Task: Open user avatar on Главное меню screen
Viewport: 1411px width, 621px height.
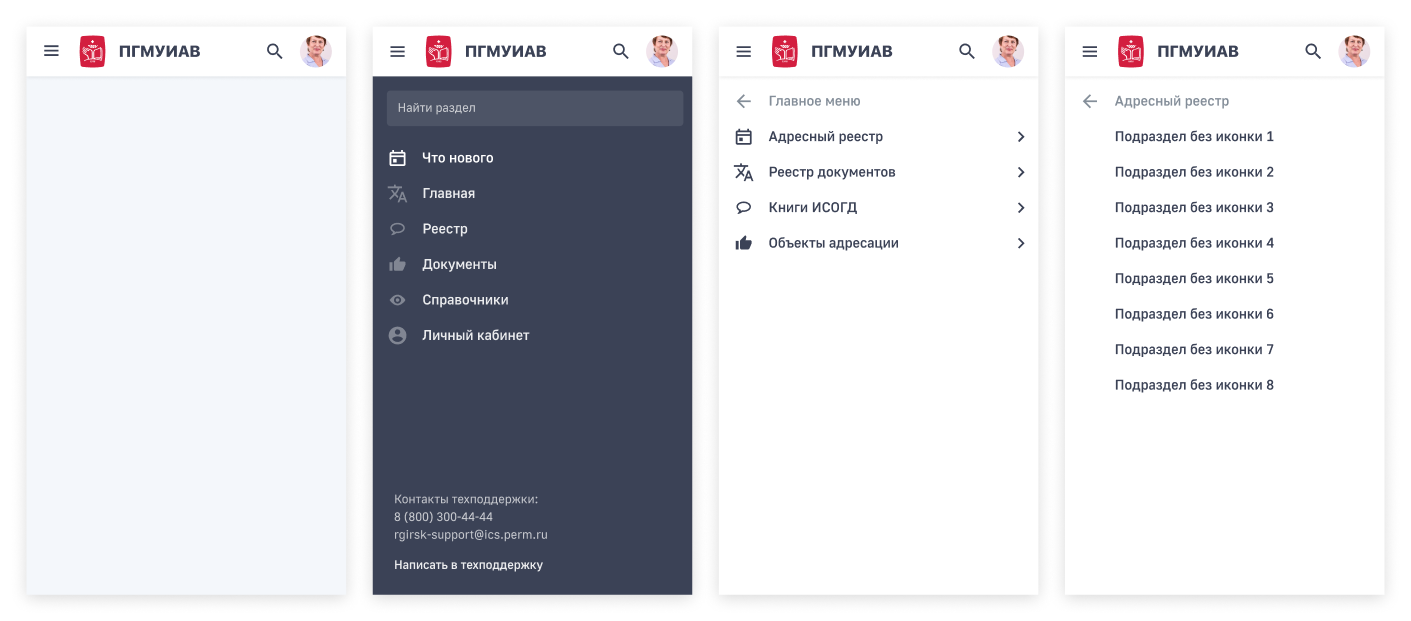Action: tap(1008, 51)
